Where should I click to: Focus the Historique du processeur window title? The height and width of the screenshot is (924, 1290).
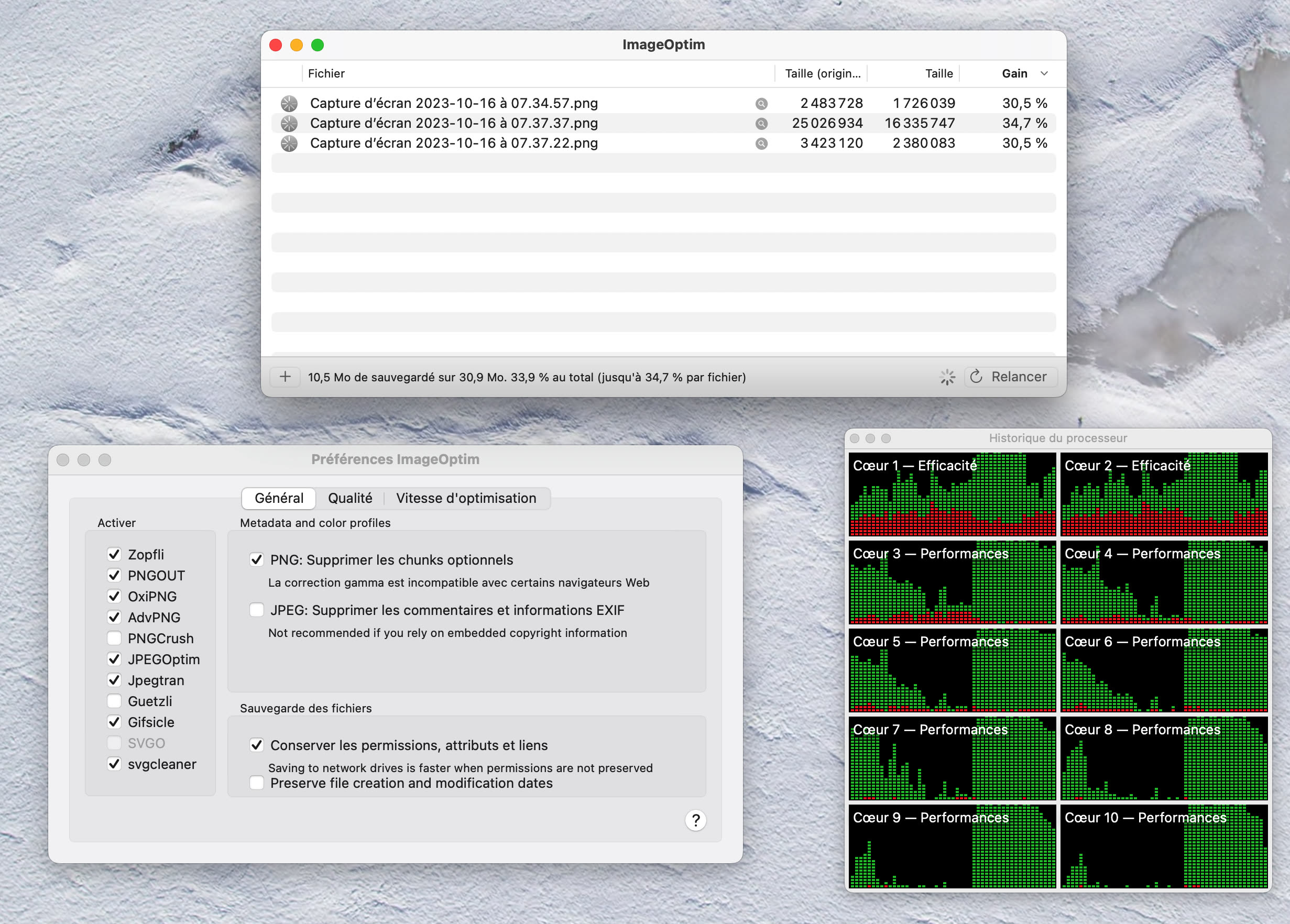click(1057, 438)
